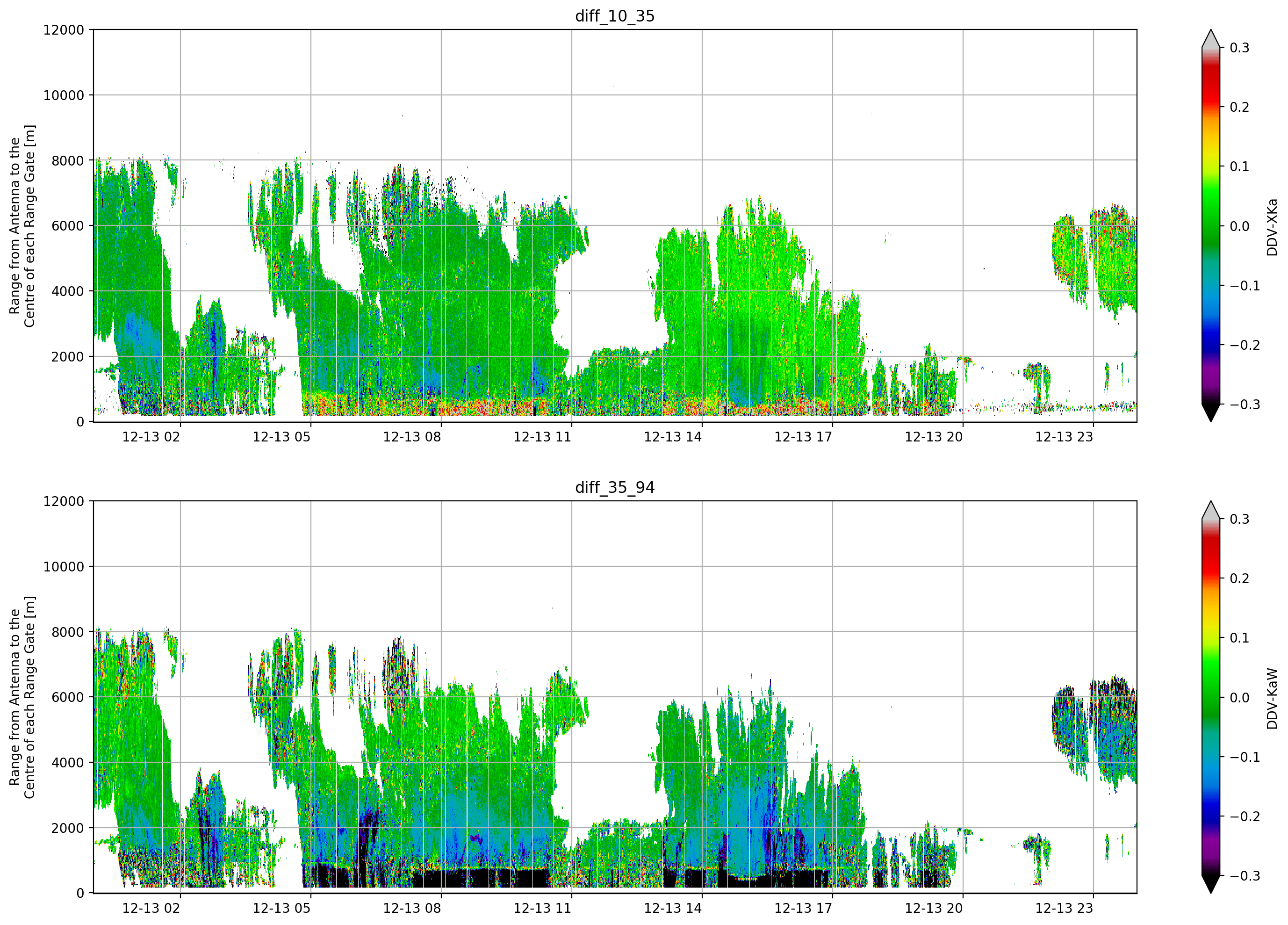Screen dimensions: 1288x925
Task: Click the "0.3" tick on the DDV-KaW colorbar
Action: tap(1240, 519)
